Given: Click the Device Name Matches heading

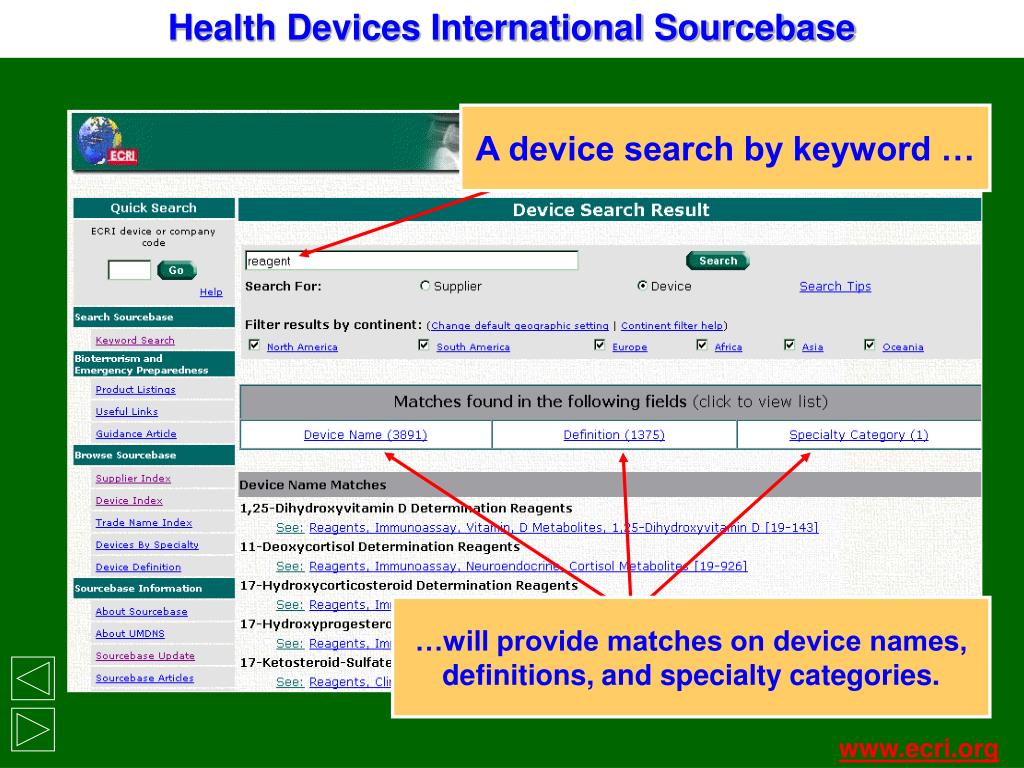Looking at the screenshot, I should (313, 485).
